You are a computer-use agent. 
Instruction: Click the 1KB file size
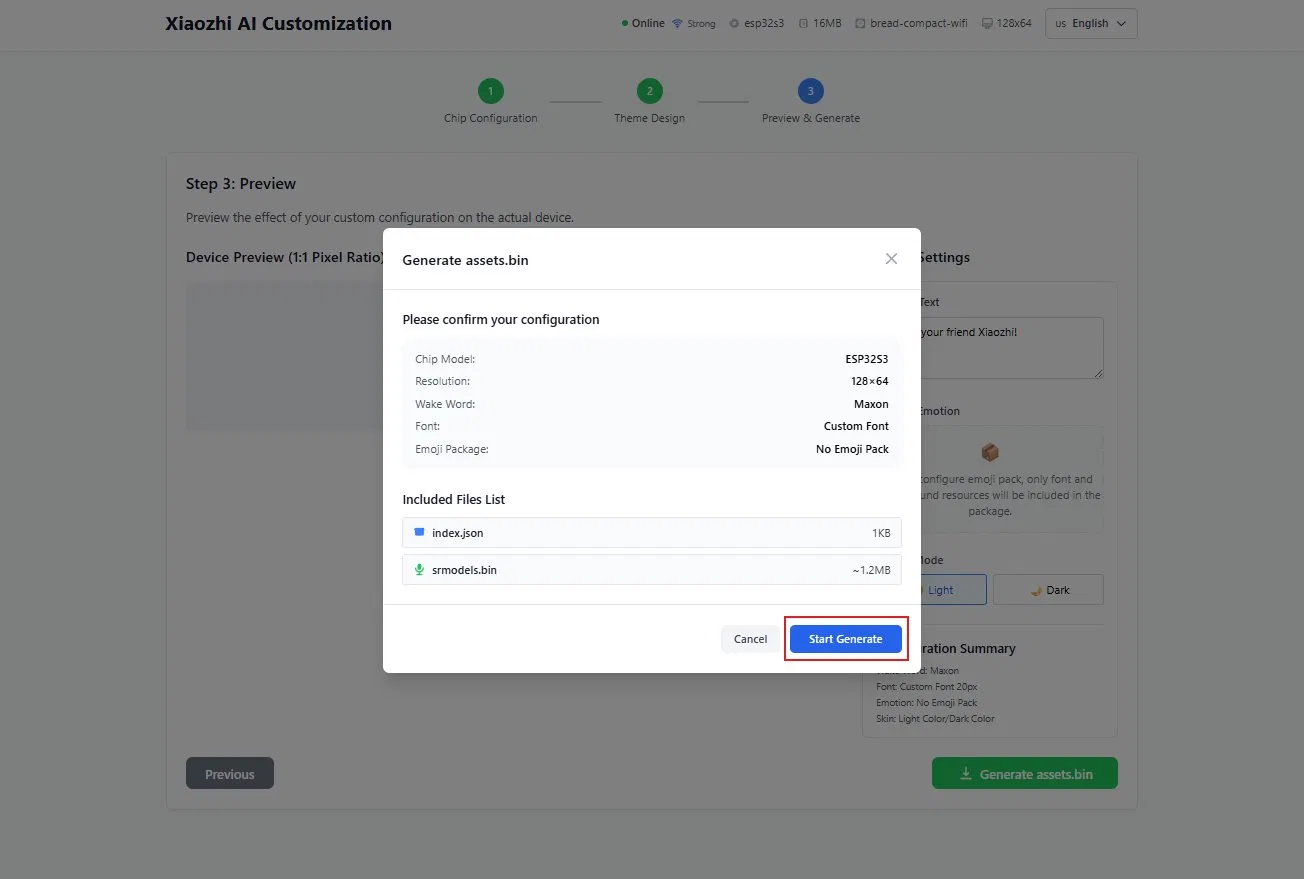[x=881, y=533]
